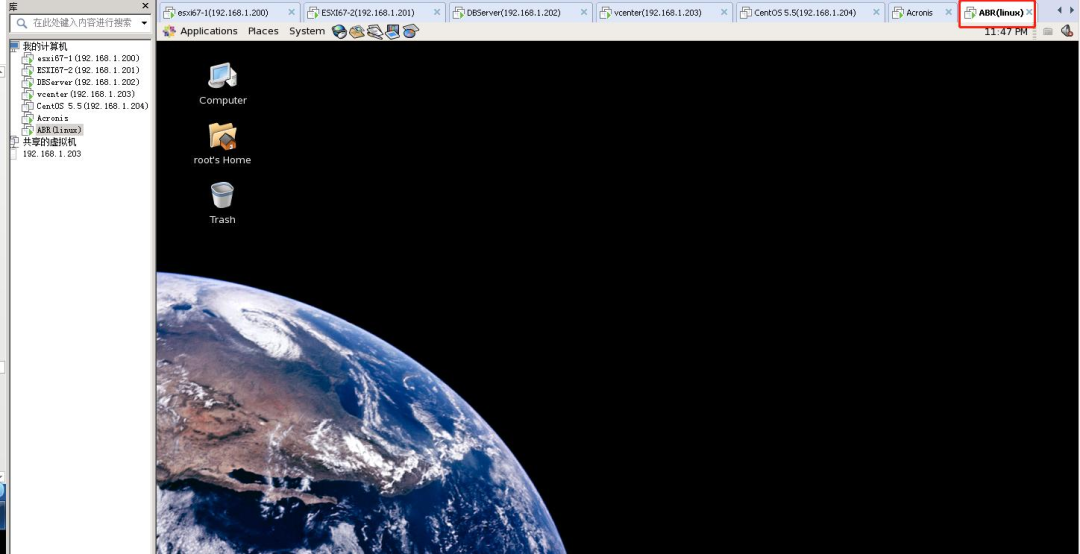Screen dimensions: 1080x554
Task: Show tabs further left with the arrow
Action: click(x=1059, y=10)
